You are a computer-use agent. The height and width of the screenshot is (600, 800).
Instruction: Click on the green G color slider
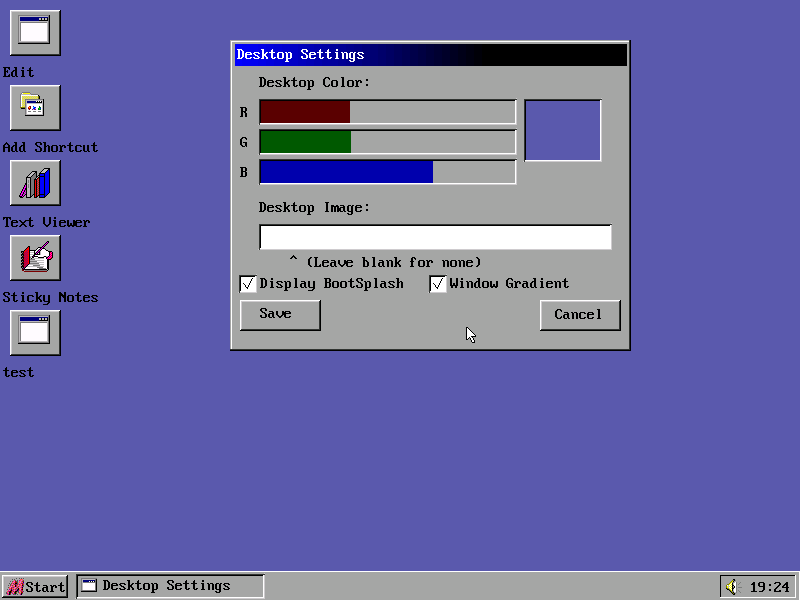pos(387,142)
